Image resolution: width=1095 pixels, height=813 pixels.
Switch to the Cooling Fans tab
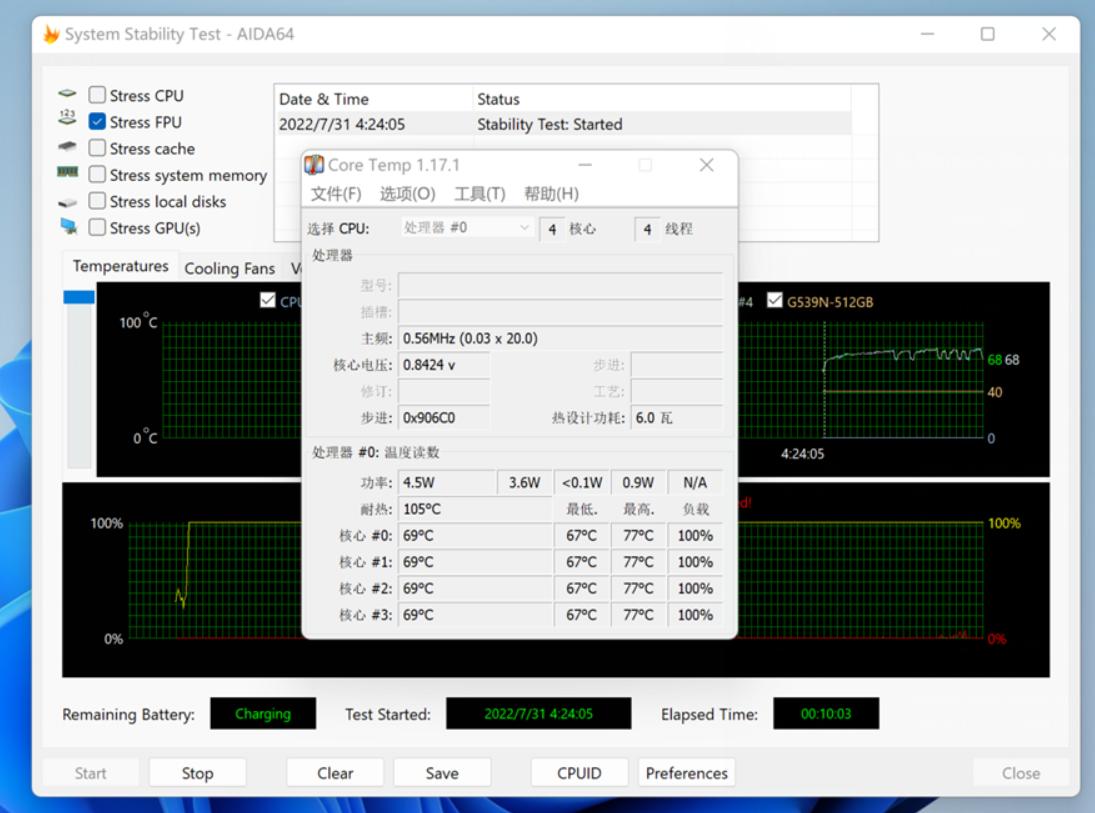(229, 268)
